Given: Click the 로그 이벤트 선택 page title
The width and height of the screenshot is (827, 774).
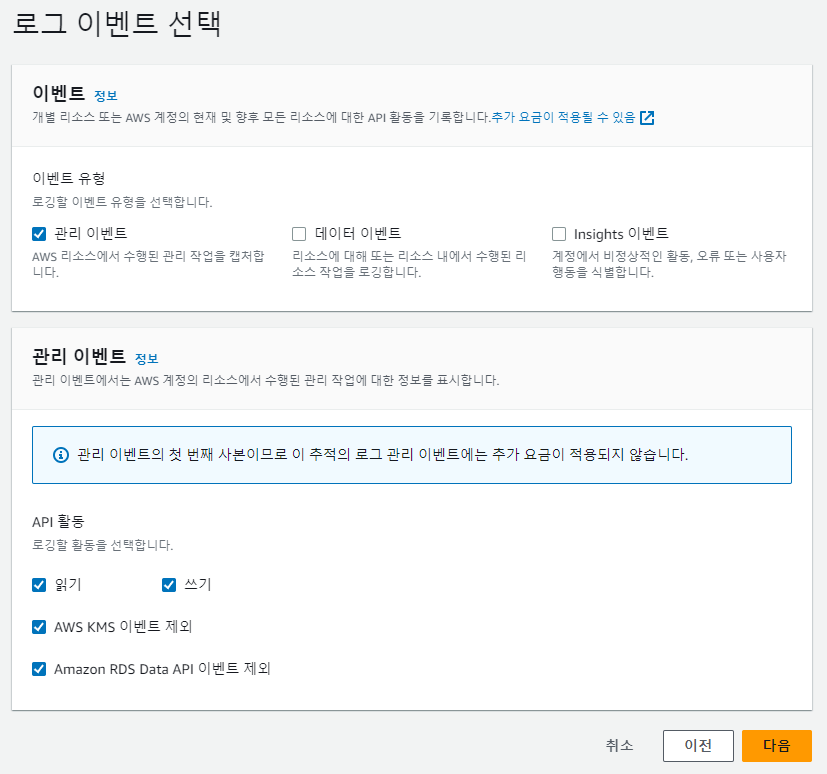Looking at the screenshot, I should [117, 24].
